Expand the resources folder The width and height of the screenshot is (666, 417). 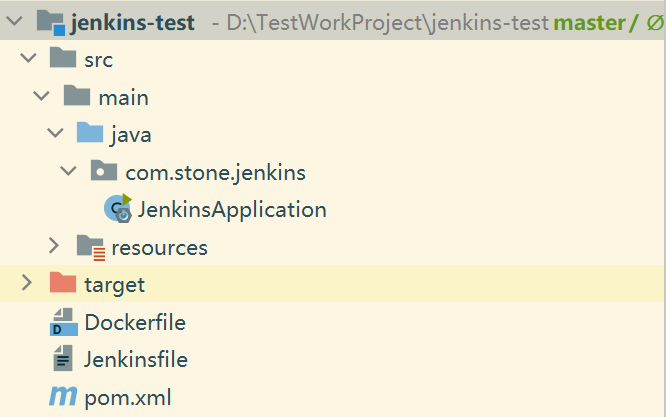[54, 245]
